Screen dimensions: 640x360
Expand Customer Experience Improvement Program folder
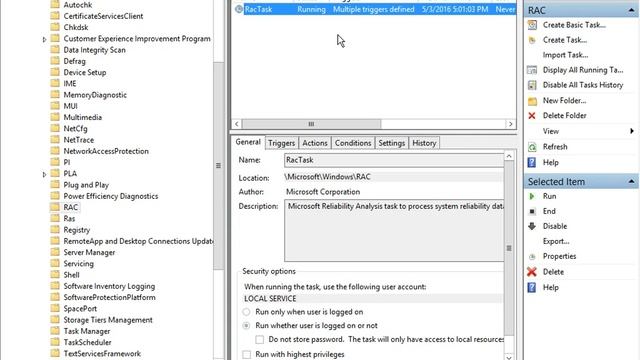(44, 40)
